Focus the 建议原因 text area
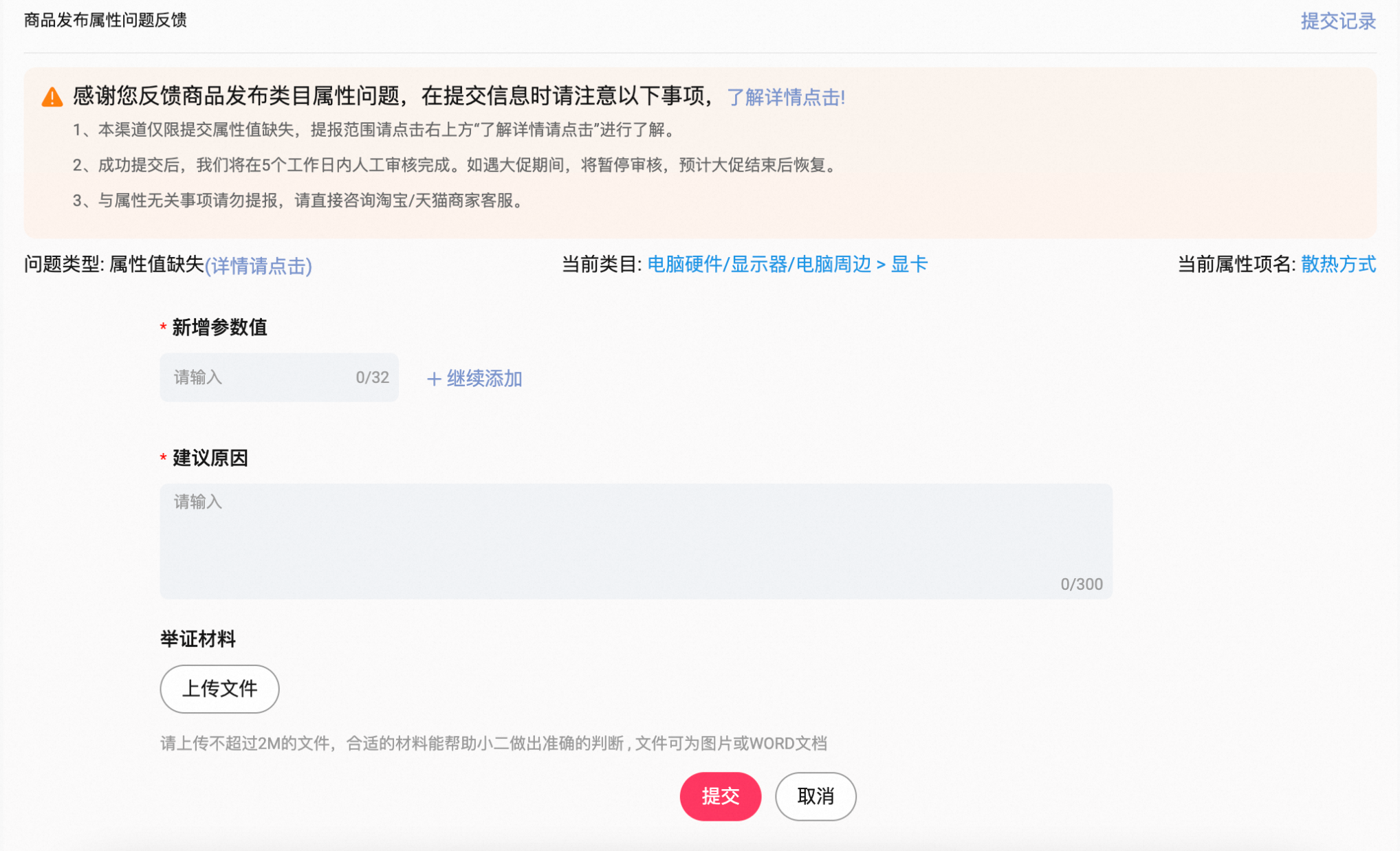The image size is (1400, 851). pos(636,541)
